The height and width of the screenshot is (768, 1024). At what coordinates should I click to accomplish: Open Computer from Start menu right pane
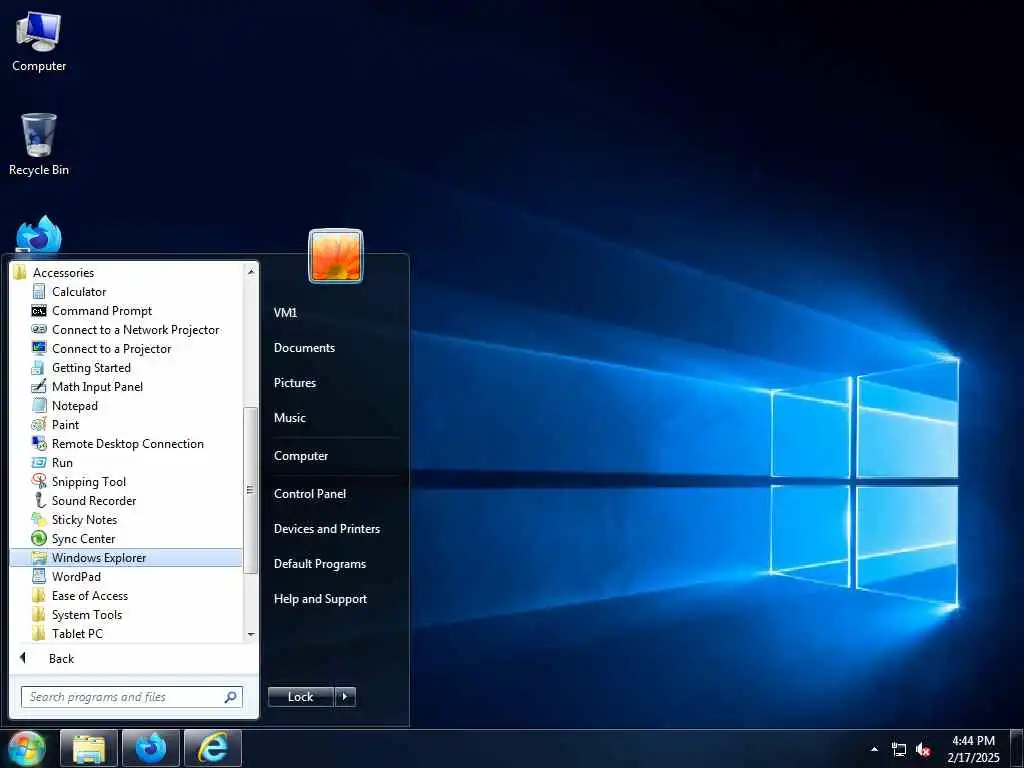[301, 456]
